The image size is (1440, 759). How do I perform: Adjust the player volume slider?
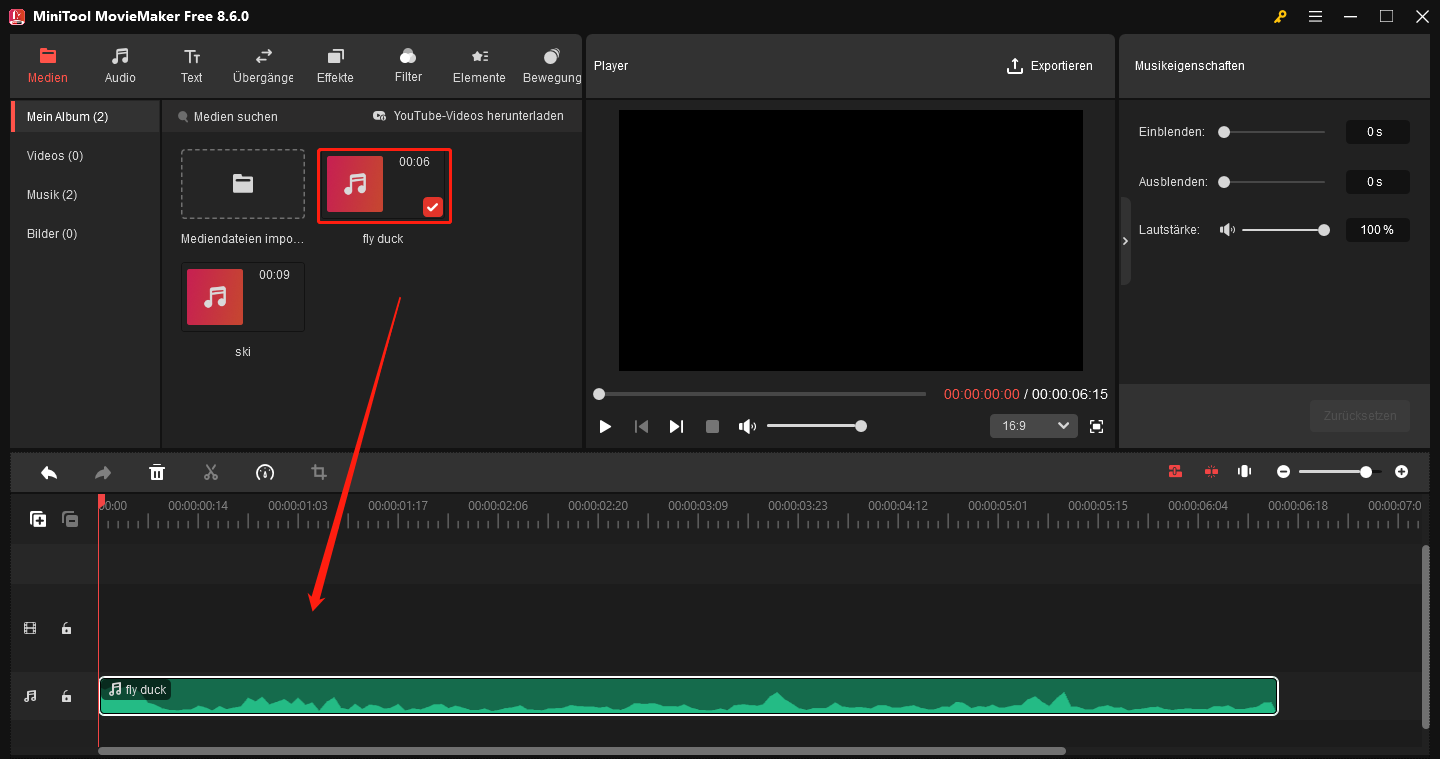point(816,426)
